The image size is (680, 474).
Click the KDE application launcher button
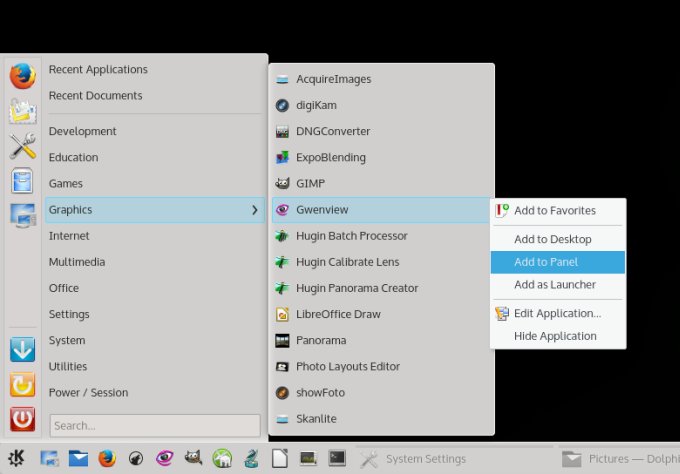(16, 458)
